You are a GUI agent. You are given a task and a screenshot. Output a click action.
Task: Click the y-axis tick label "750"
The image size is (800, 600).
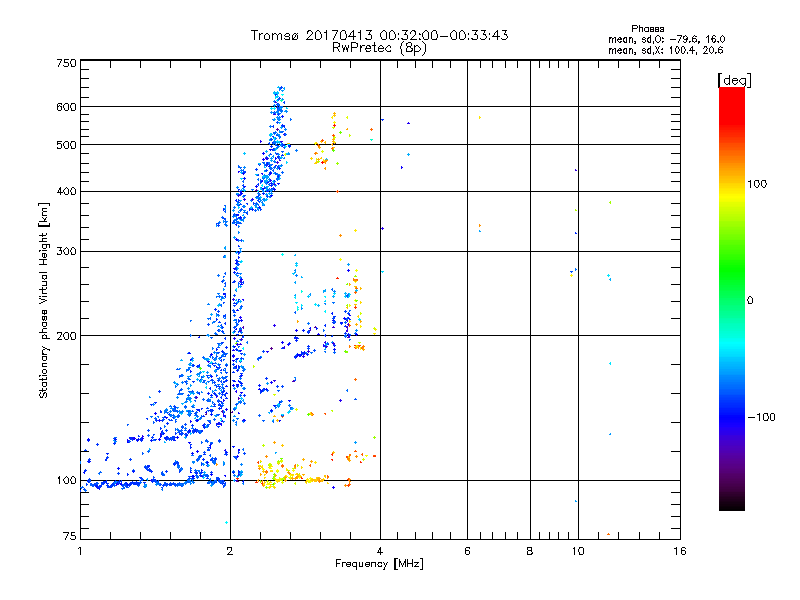click(66, 63)
